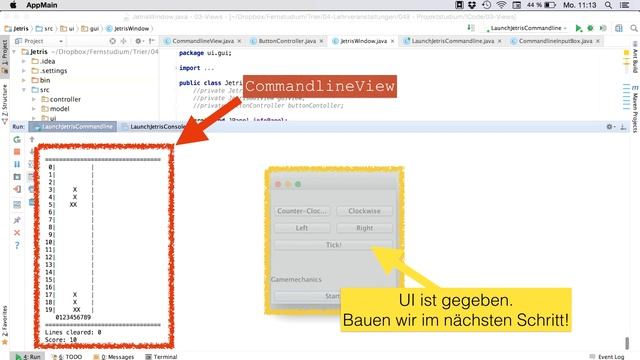The image size is (640, 360).
Task: Open the Terminal tool window tab
Action: pos(162,357)
